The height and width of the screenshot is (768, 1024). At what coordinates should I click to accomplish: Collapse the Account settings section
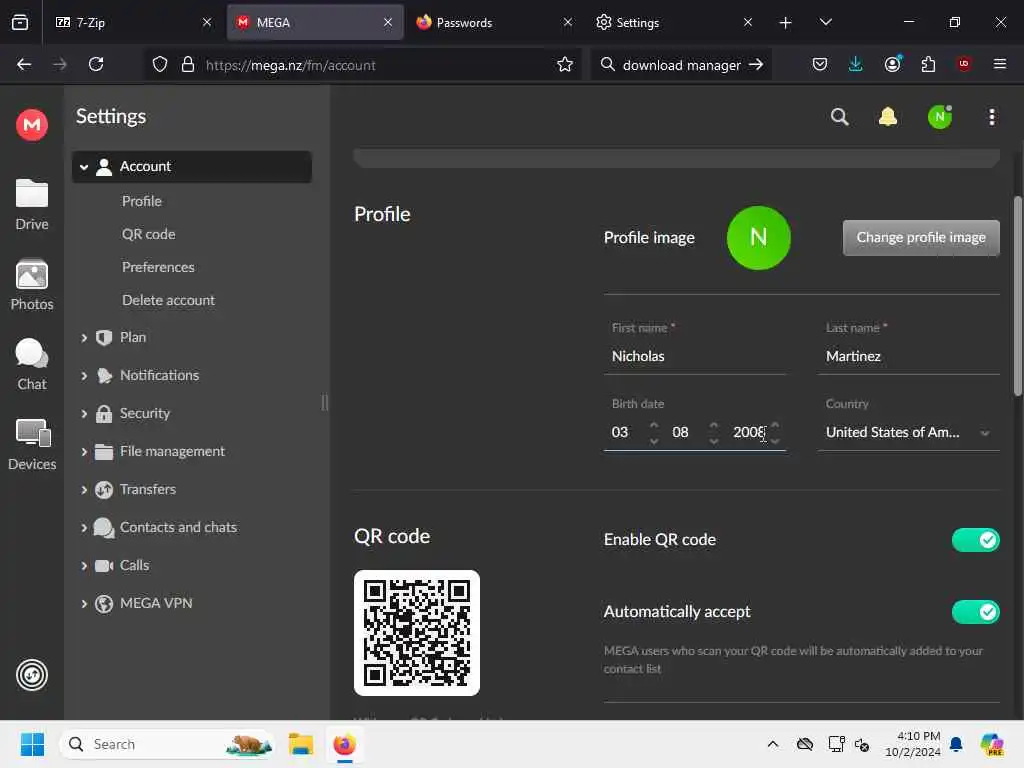click(84, 167)
